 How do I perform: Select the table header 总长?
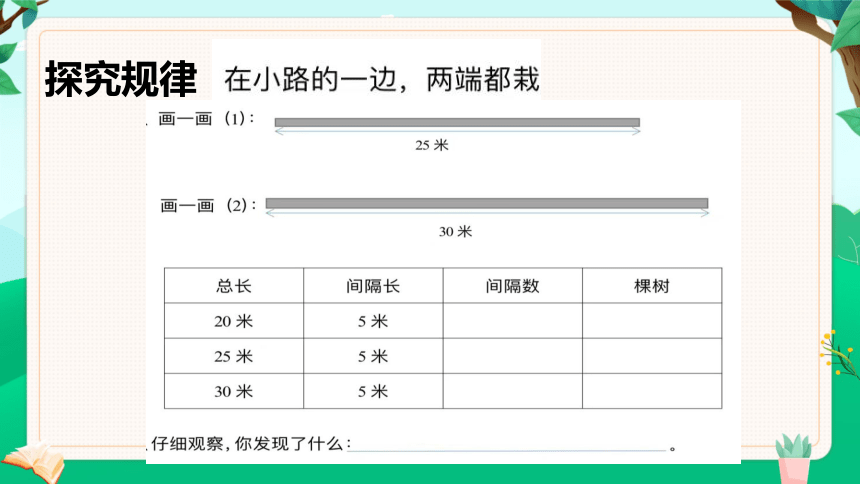click(x=234, y=285)
